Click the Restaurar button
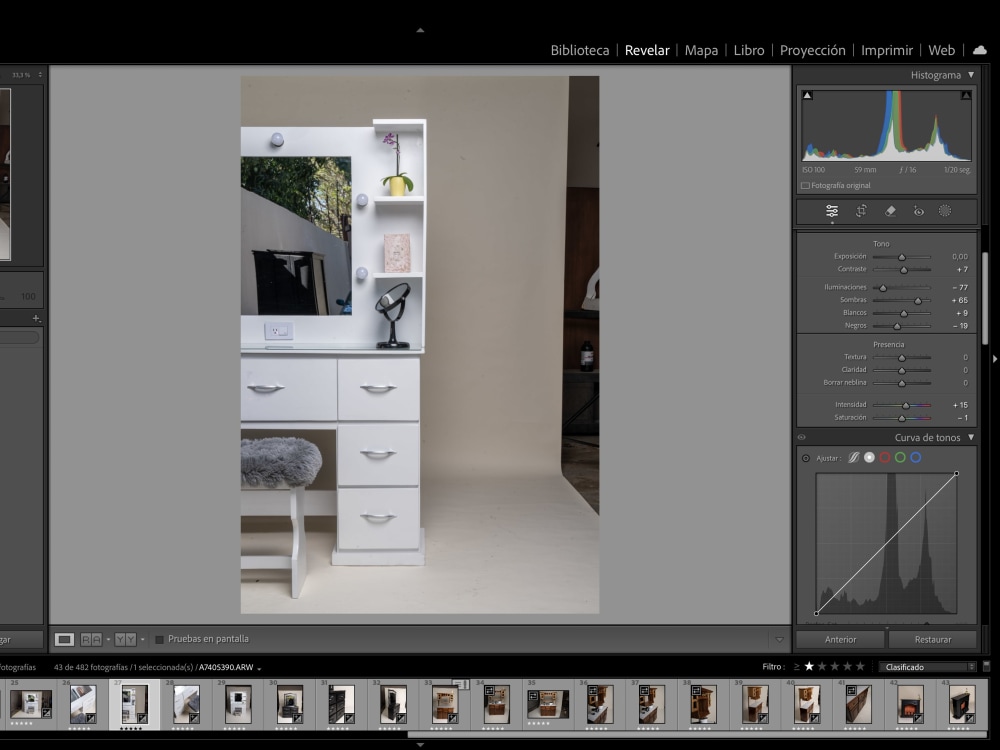The height and width of the screenshot is (750, 1000). pos(932,640)
